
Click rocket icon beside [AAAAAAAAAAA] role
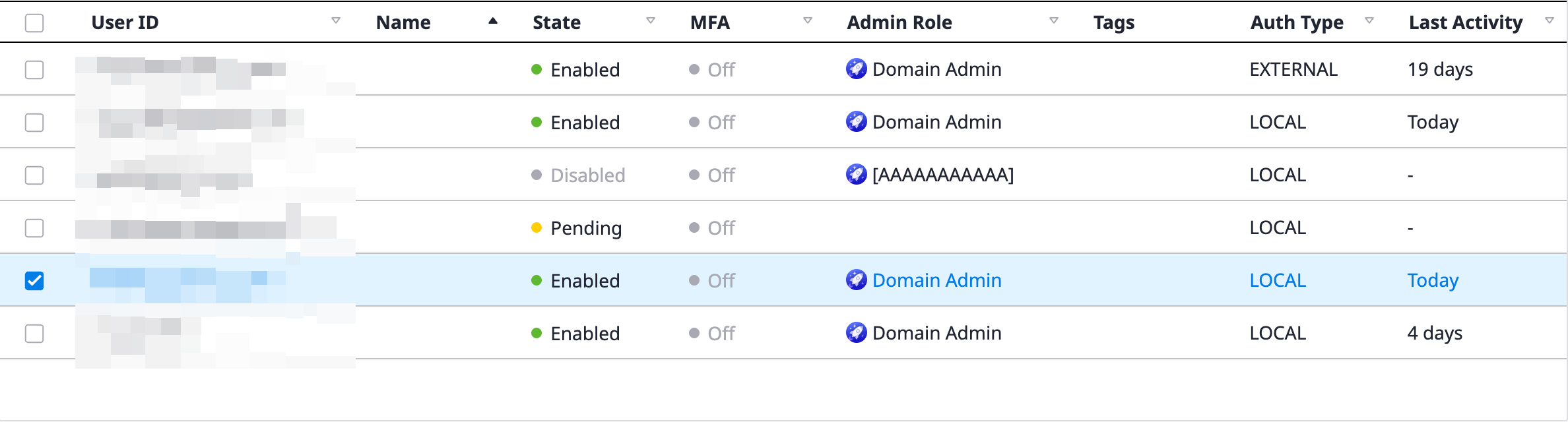click(x=856, y=174)
